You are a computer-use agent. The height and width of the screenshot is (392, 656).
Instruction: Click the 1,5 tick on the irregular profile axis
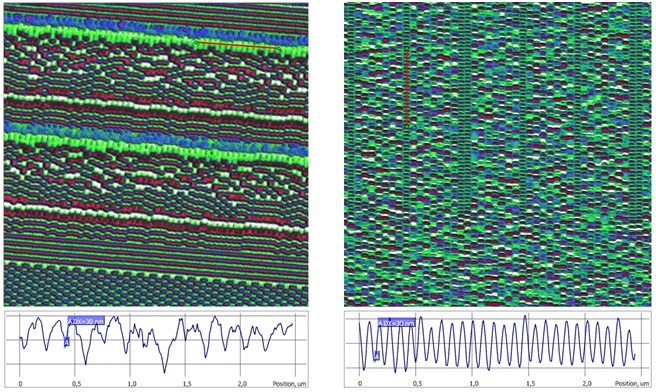(x=187, y=384)
